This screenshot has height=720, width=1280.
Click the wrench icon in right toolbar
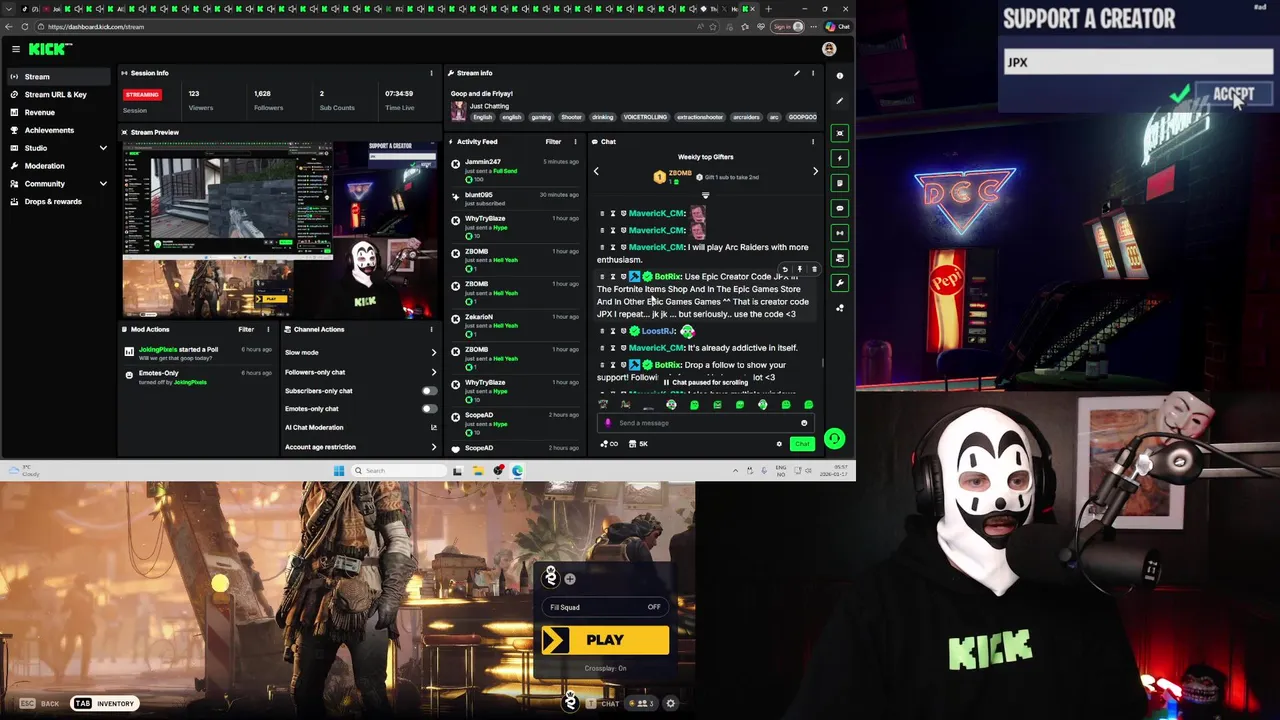(841, 283)
